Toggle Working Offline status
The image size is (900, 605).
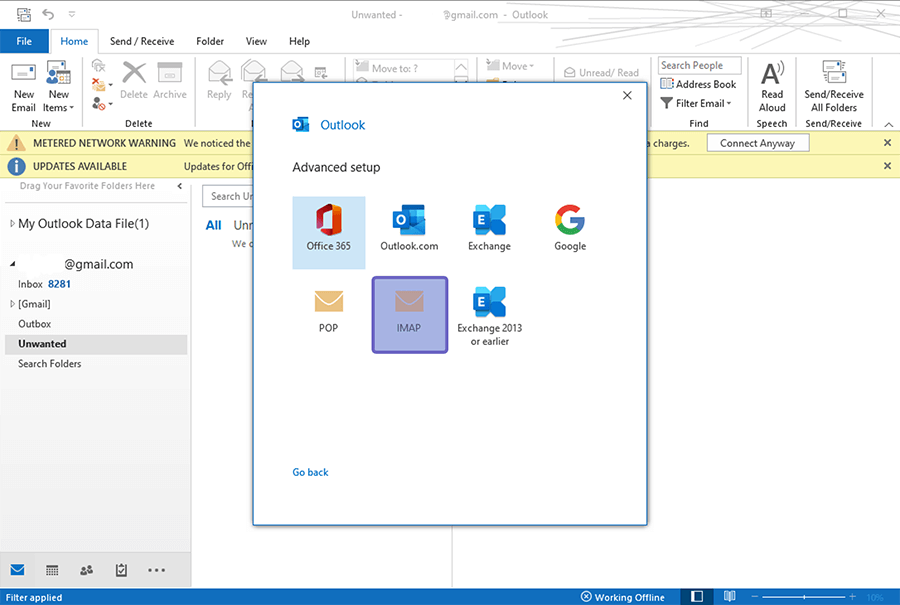coord(622,597)
